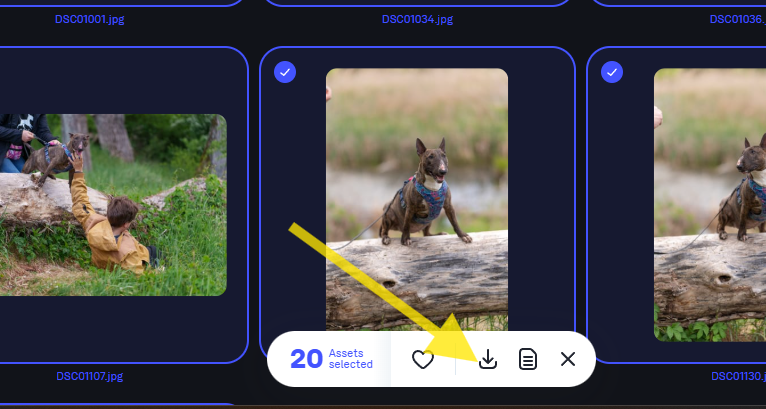The width and height of the screenshot is (766, 409).
Task: Open the DSC01036 filename link
Action: (x=738, y=20)
